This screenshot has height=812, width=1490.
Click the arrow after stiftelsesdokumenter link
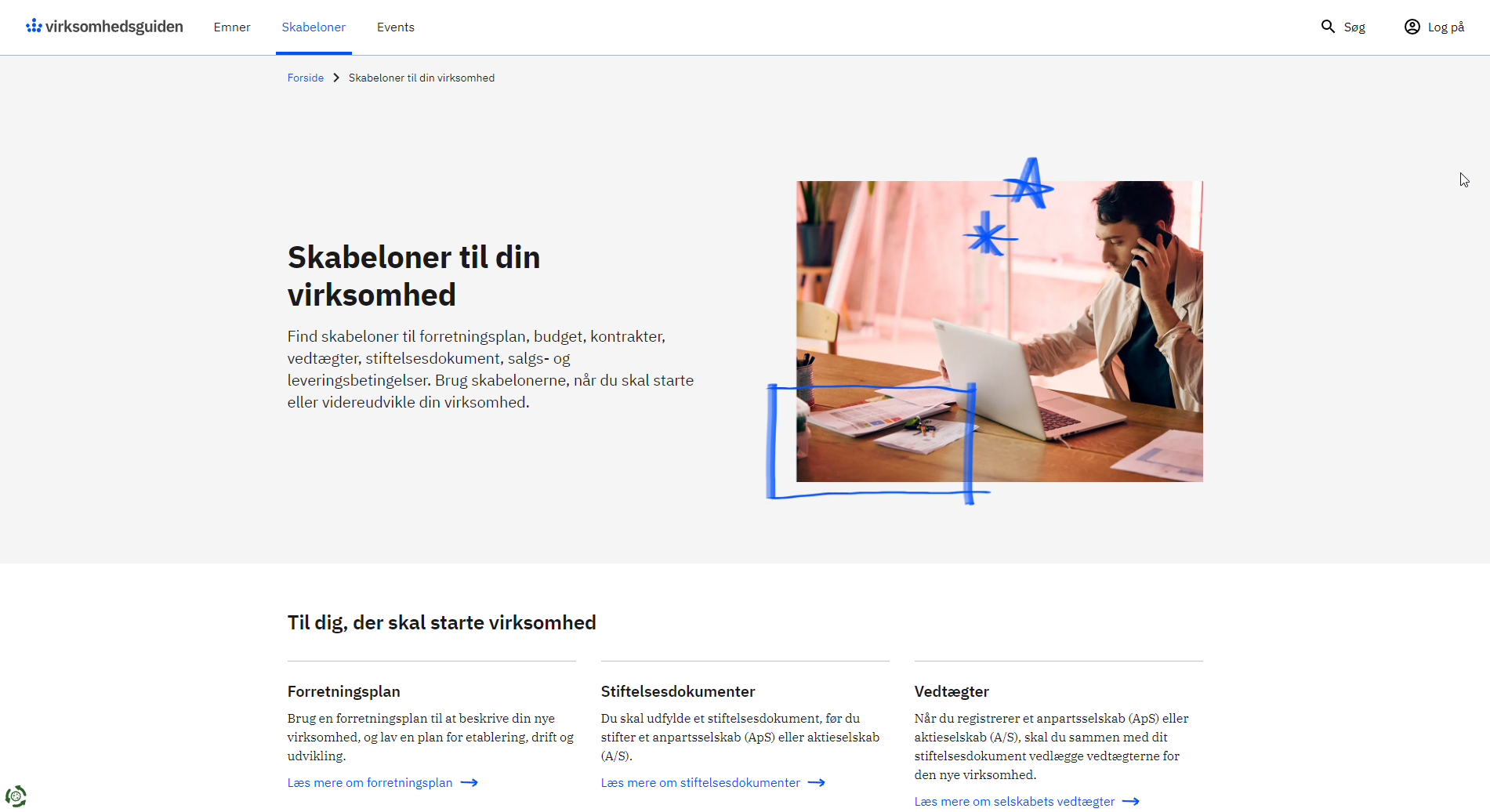point(817,783)
